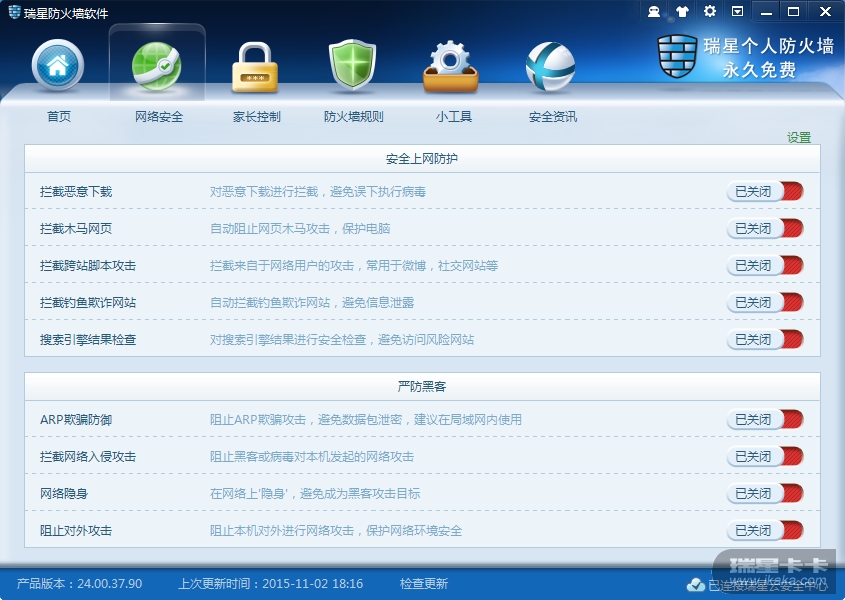This screenshot has width=845, height=600.
Task: Click the 拦截跨站脚本攻击 row label
Action: pyautogui.click(x=88, y=265)
